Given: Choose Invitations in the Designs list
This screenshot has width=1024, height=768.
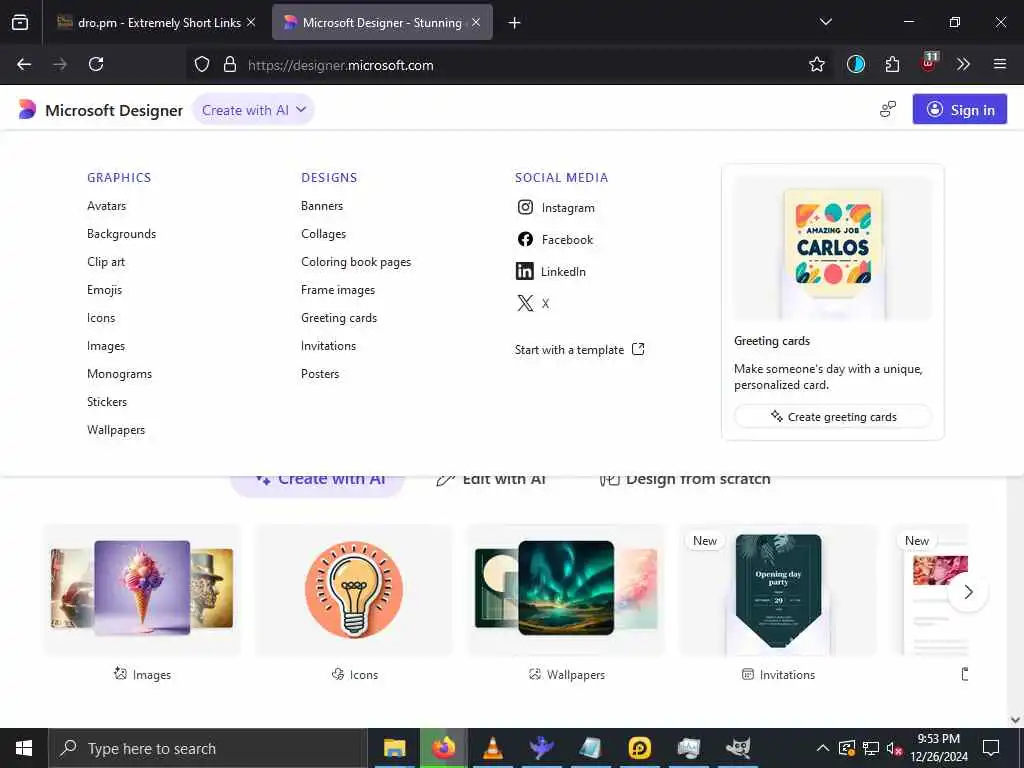Looking at the screenshot, I should click(328, 346).
